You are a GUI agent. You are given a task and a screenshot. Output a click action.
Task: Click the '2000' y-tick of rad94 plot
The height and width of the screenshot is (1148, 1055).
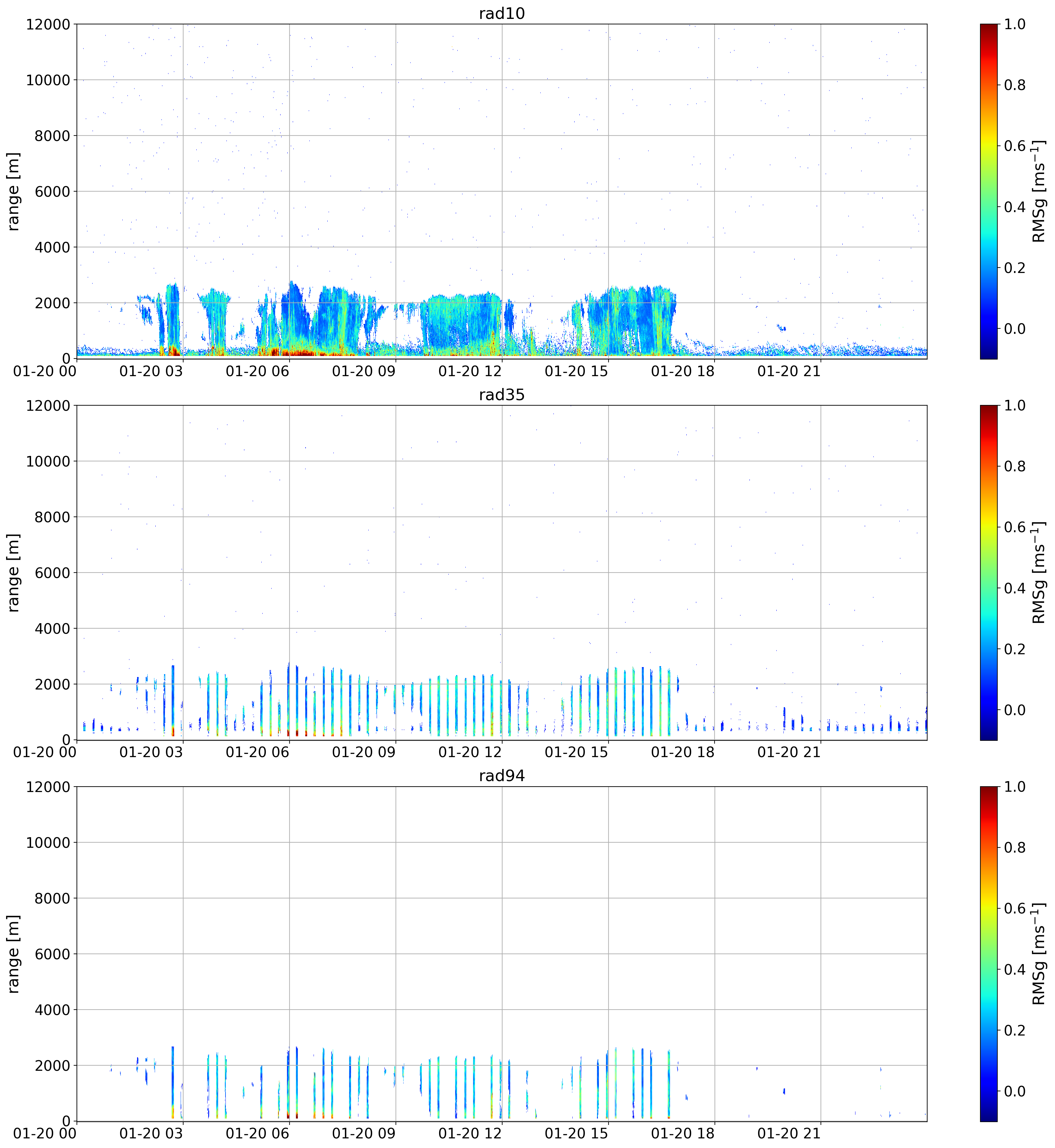[53, 1066]
